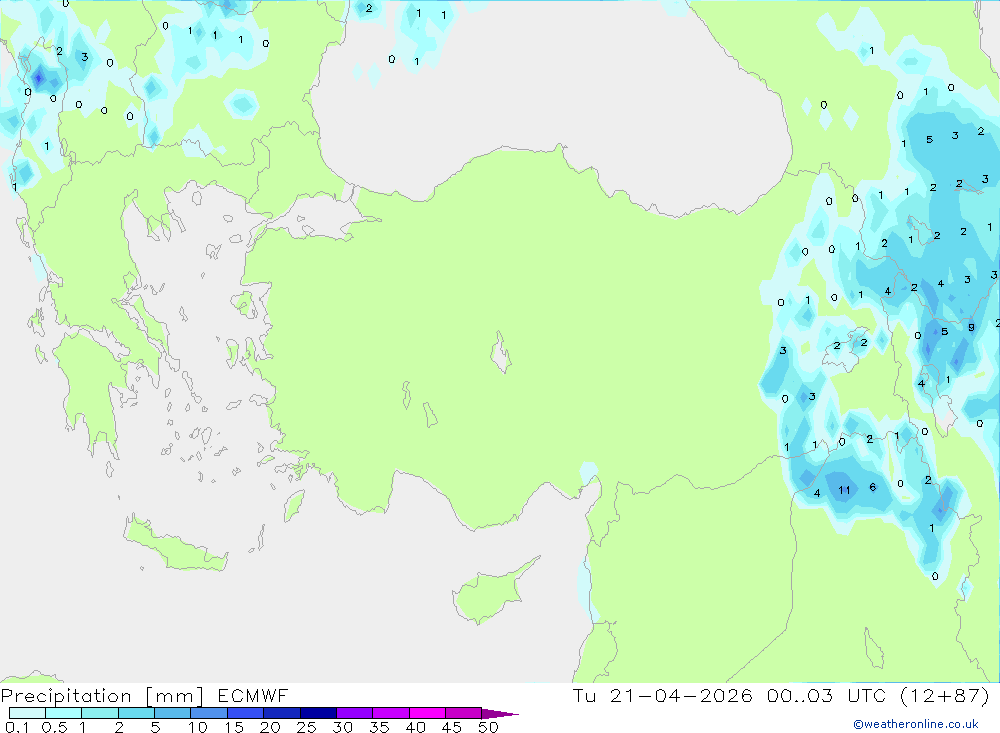Image resolution: width=1000 pixels, height=733 pixels.
Task: Open the weatheronline.co.uk copyright link
Action: pyautogui.click(x=916, y=724)
